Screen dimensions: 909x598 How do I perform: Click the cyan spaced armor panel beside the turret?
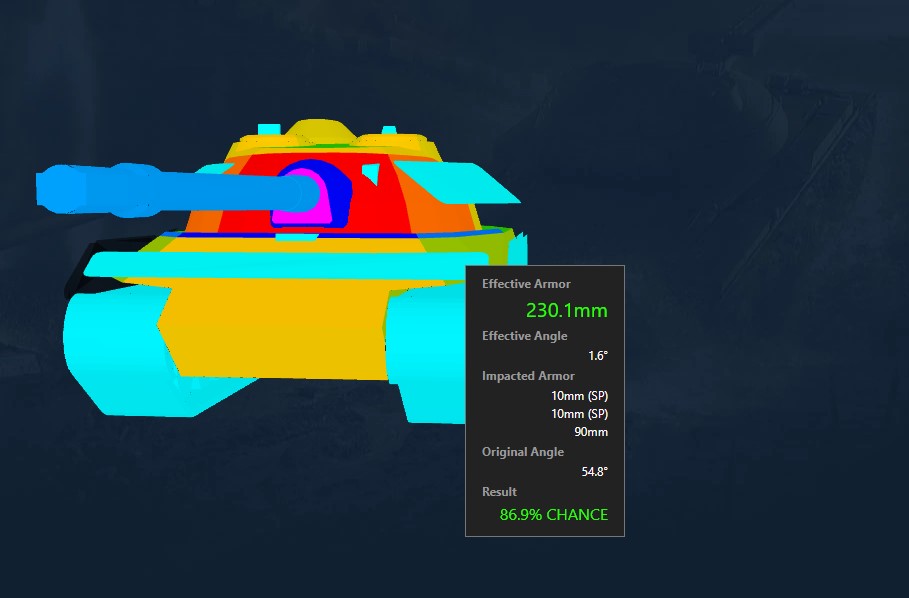pos(458,181)
